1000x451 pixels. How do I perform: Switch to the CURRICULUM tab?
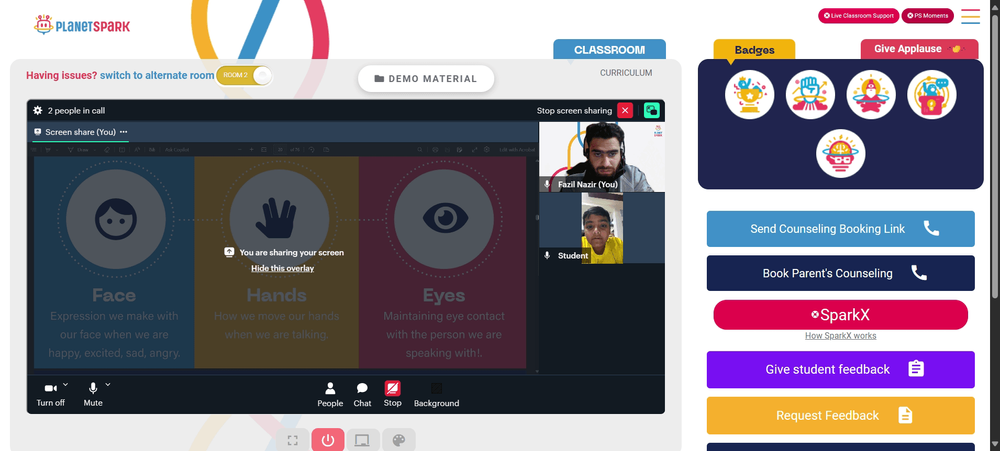click(626, 73)
